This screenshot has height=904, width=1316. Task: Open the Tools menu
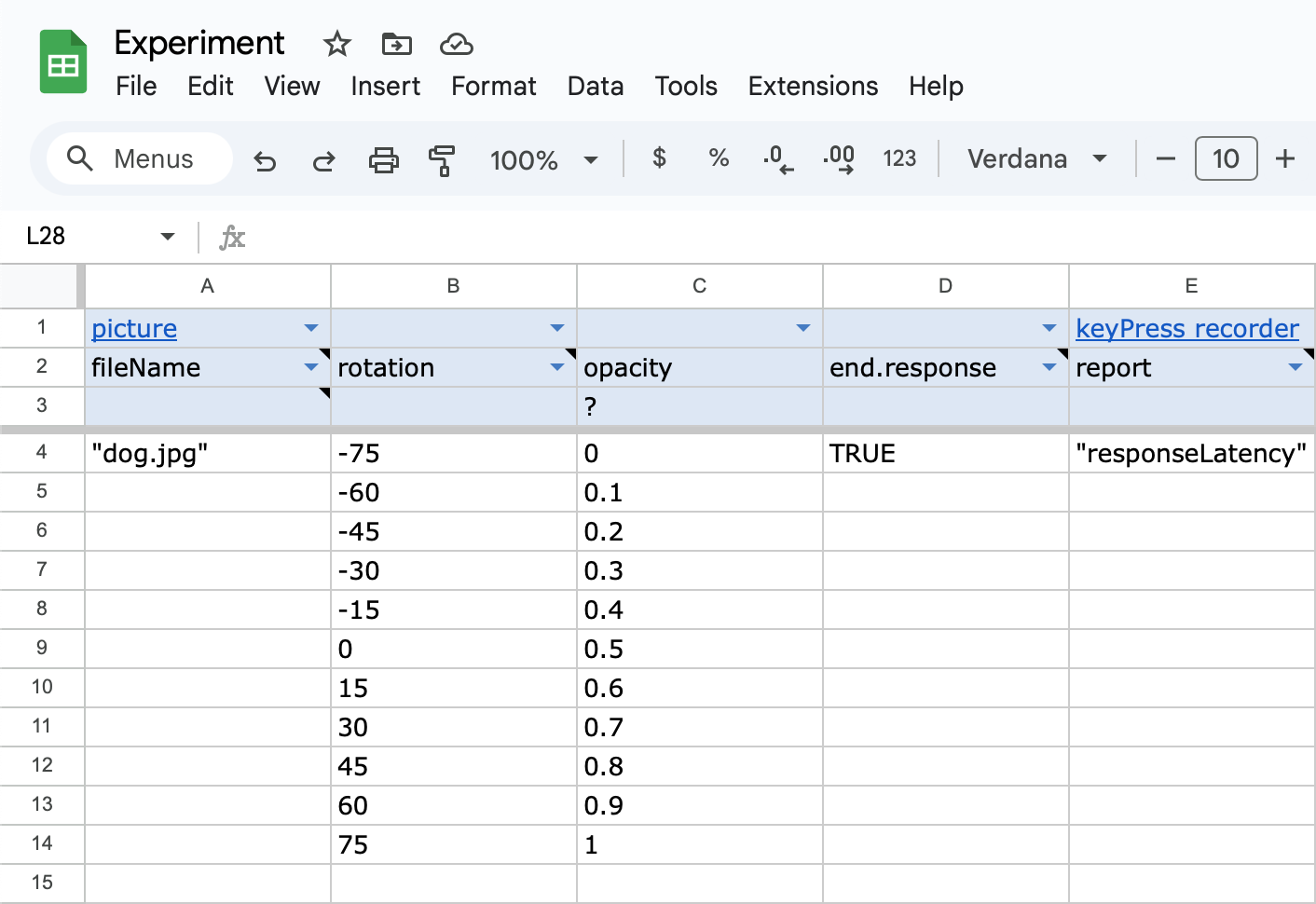click(x=686, y=86)
